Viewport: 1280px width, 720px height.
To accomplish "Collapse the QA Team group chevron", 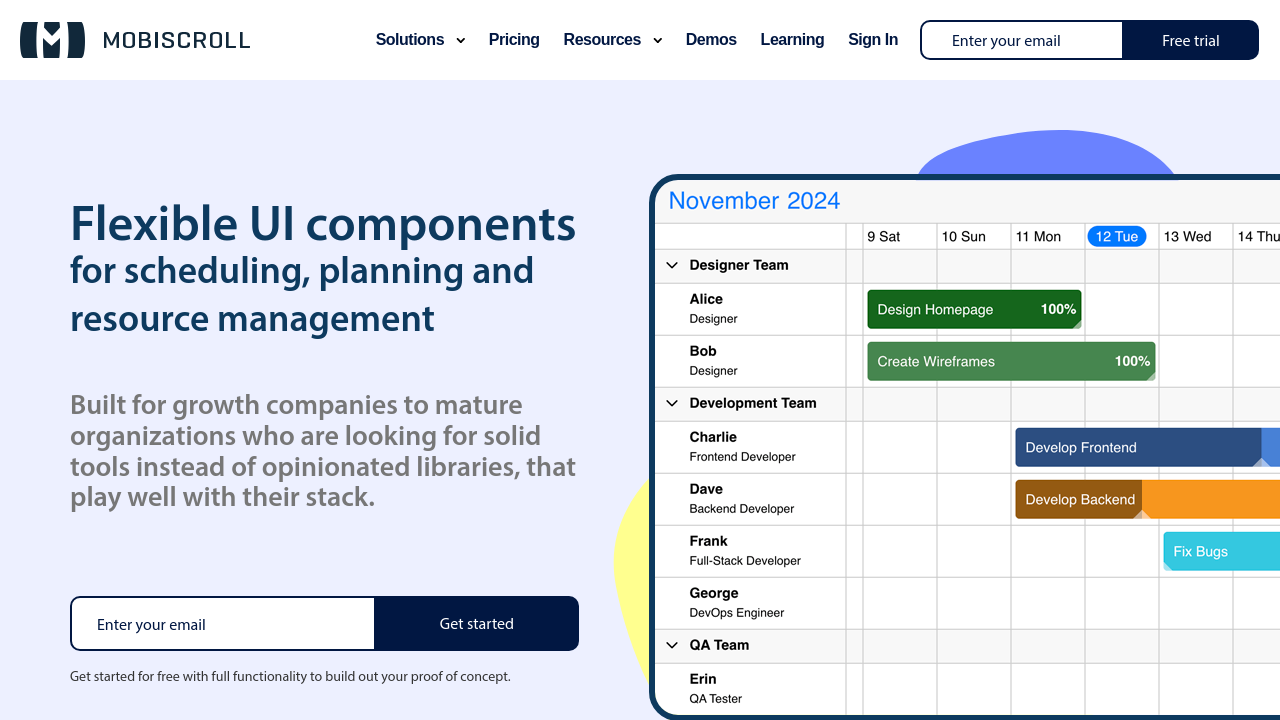I will [x=672, y=645].
